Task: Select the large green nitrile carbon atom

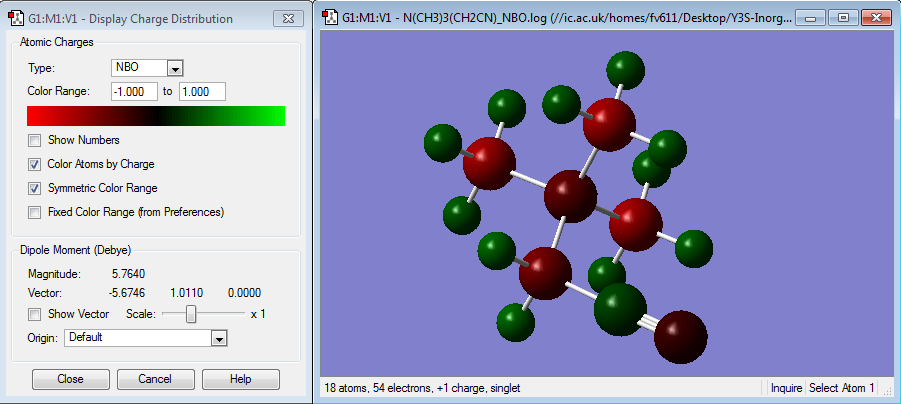Action: pyautogui.click(x=620, y=309)
